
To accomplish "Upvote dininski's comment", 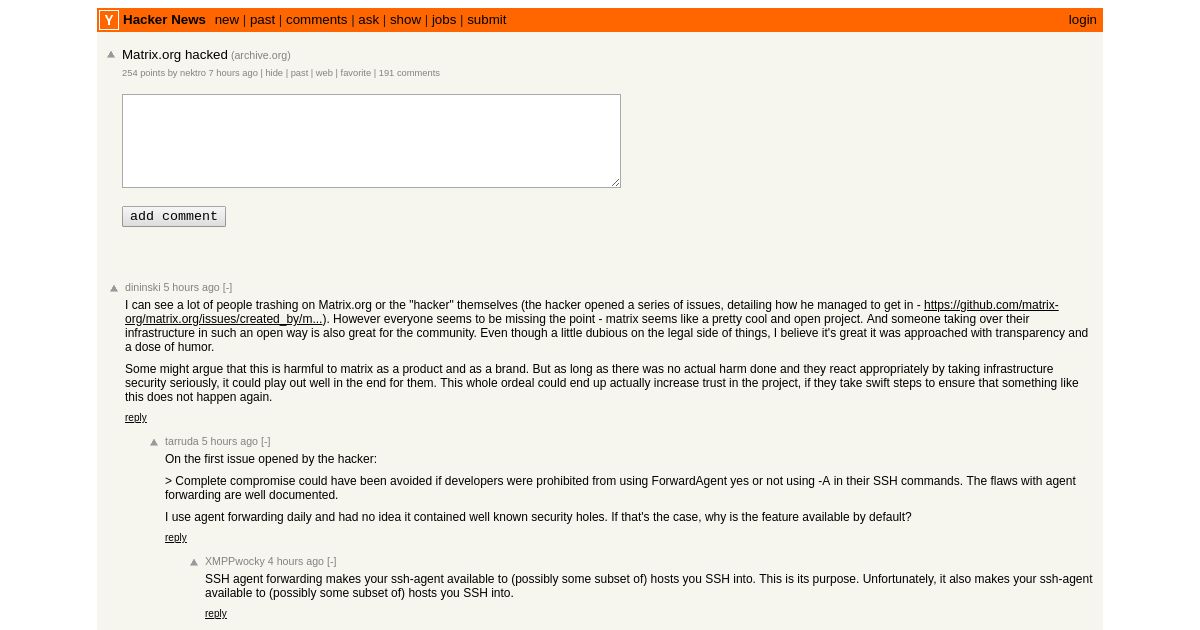I will (x=114, y=288).
